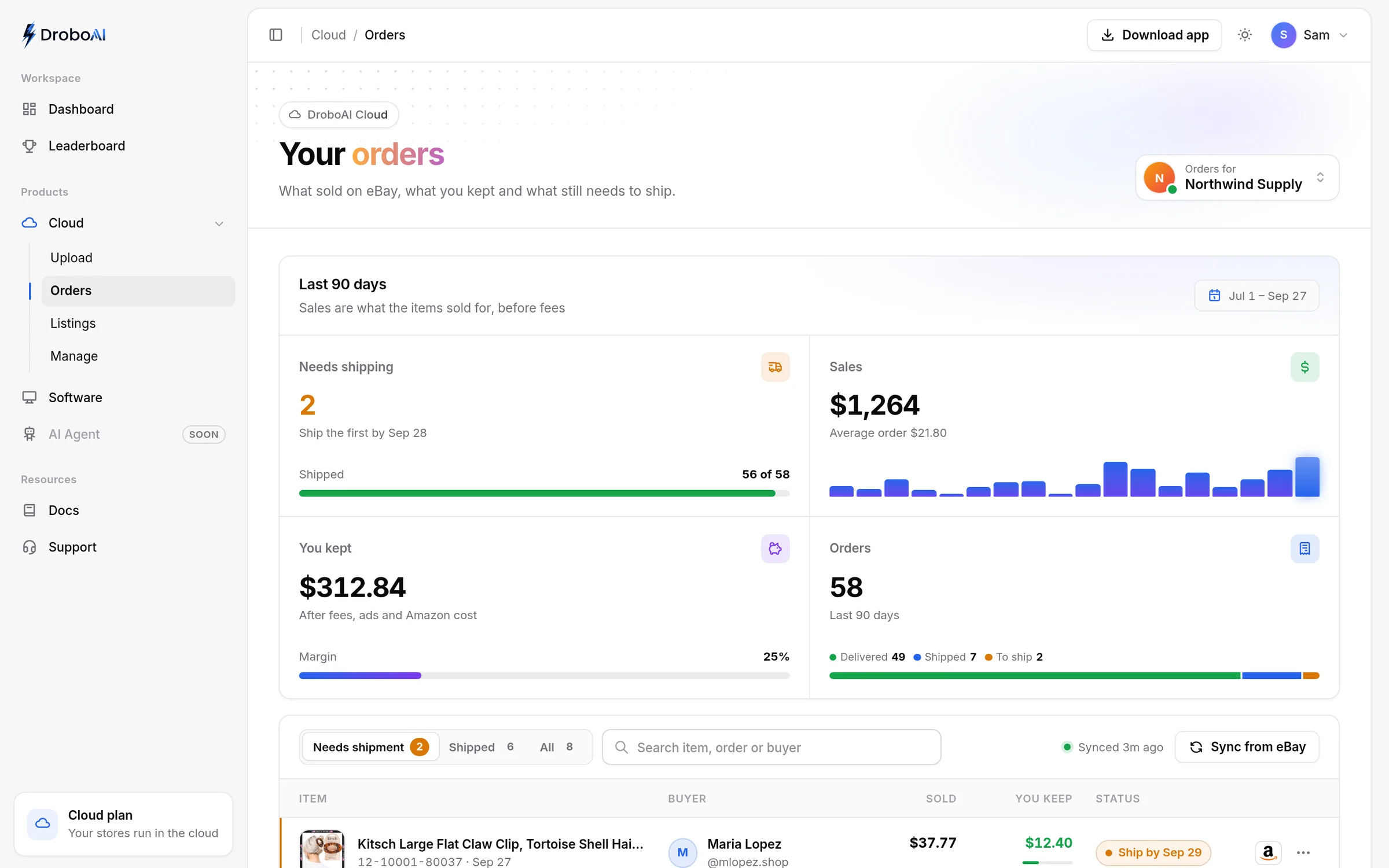Click the YOU KEEP column header
Screen dimensions: 1389x868
1043,799
